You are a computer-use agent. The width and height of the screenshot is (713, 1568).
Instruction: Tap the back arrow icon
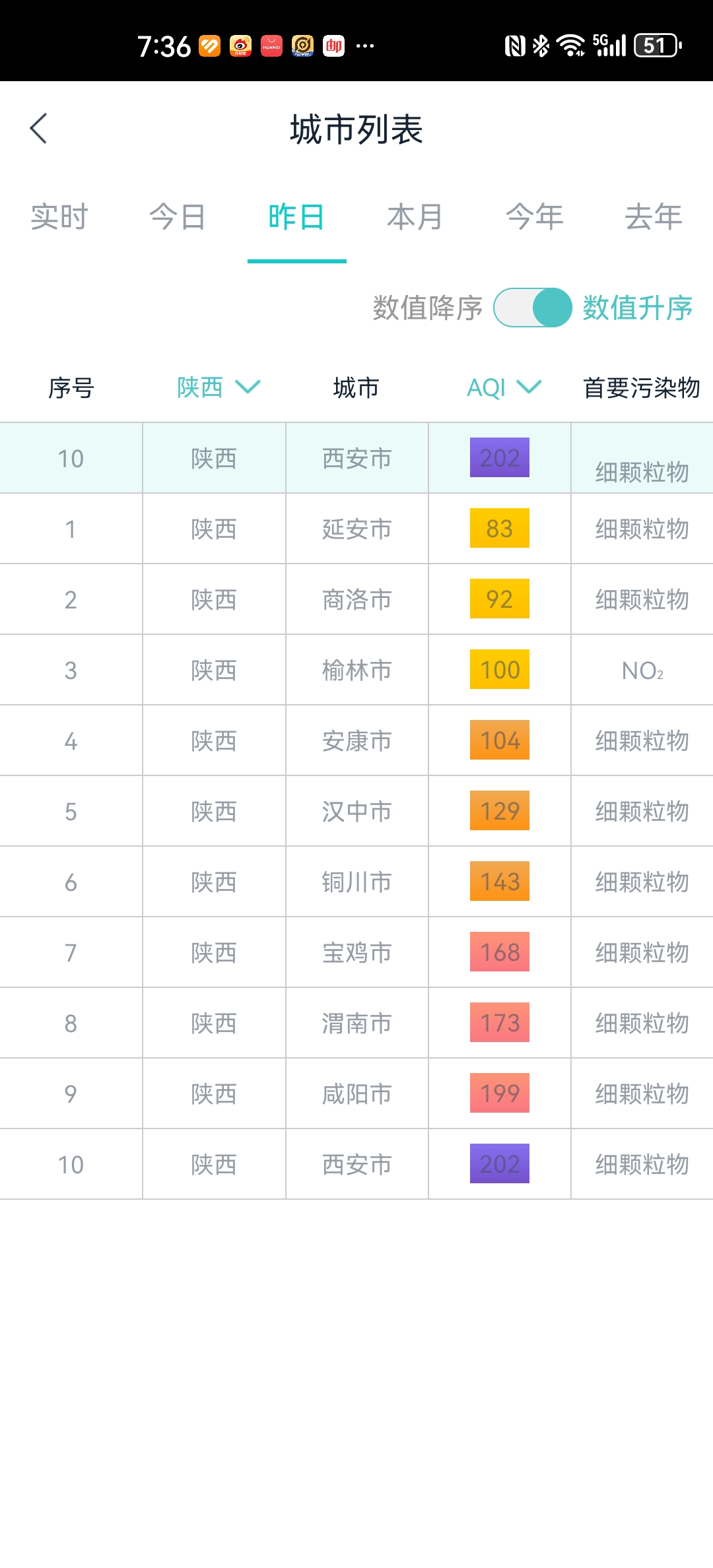coord(39,128)
